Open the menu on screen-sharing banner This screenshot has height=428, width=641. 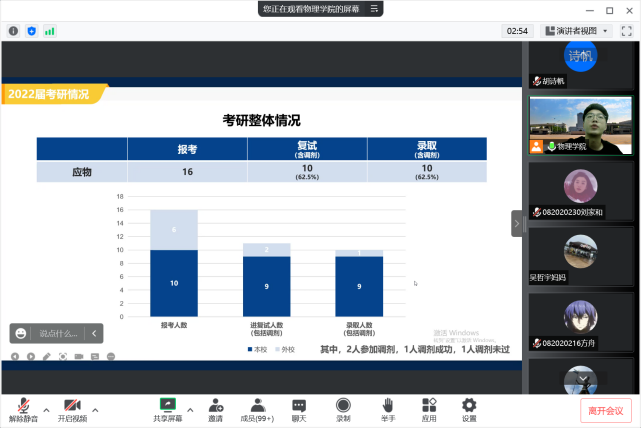373,8
